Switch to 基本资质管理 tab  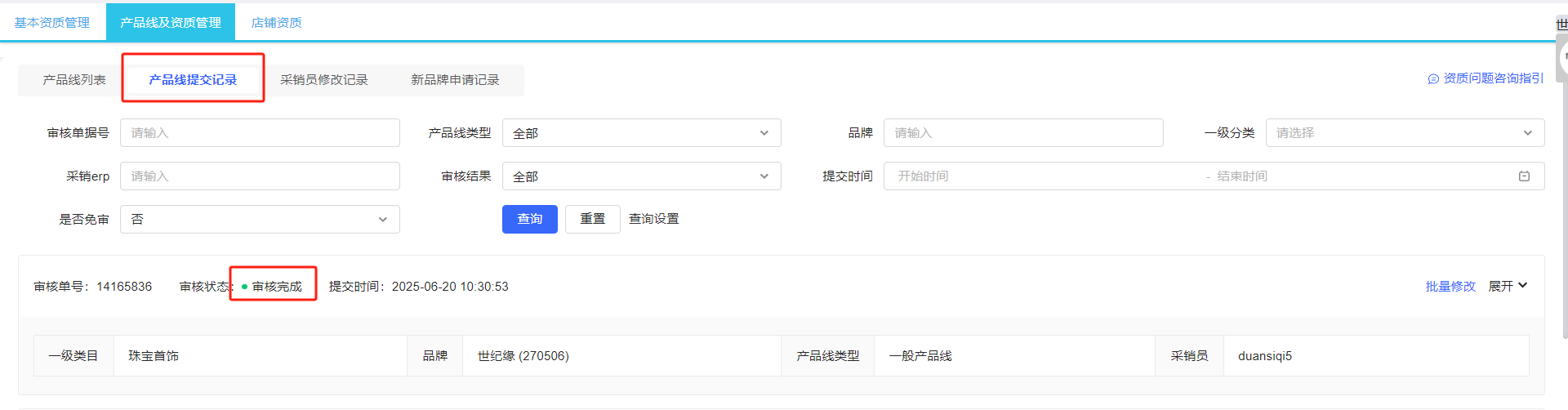pyautogui.click(x=52, y=23)
